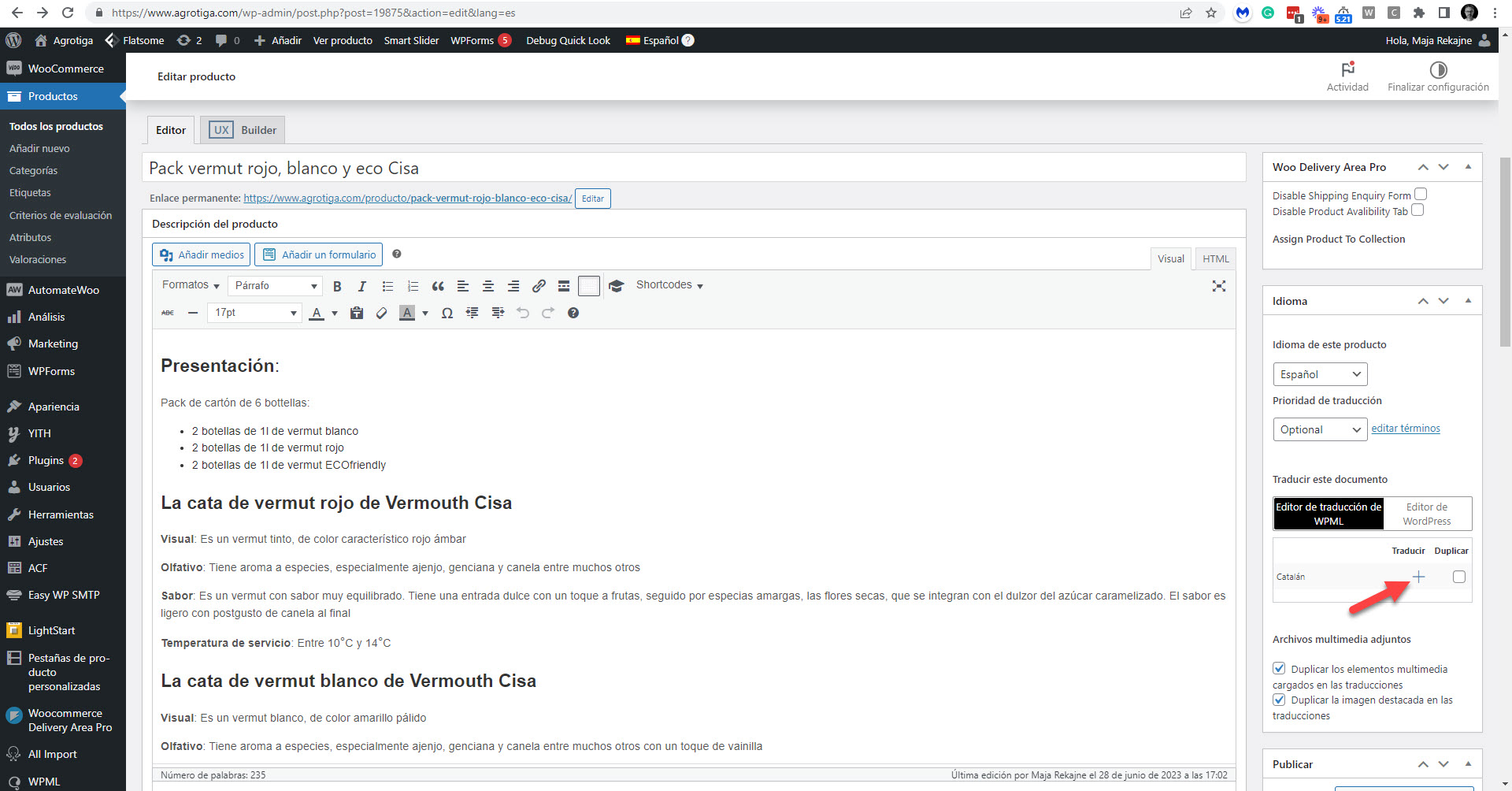Image resolution: width=1512 pixels, height=791 pixels.
Task: Click the graduation cap toolbar icon
Action: [x=617, y=286]
